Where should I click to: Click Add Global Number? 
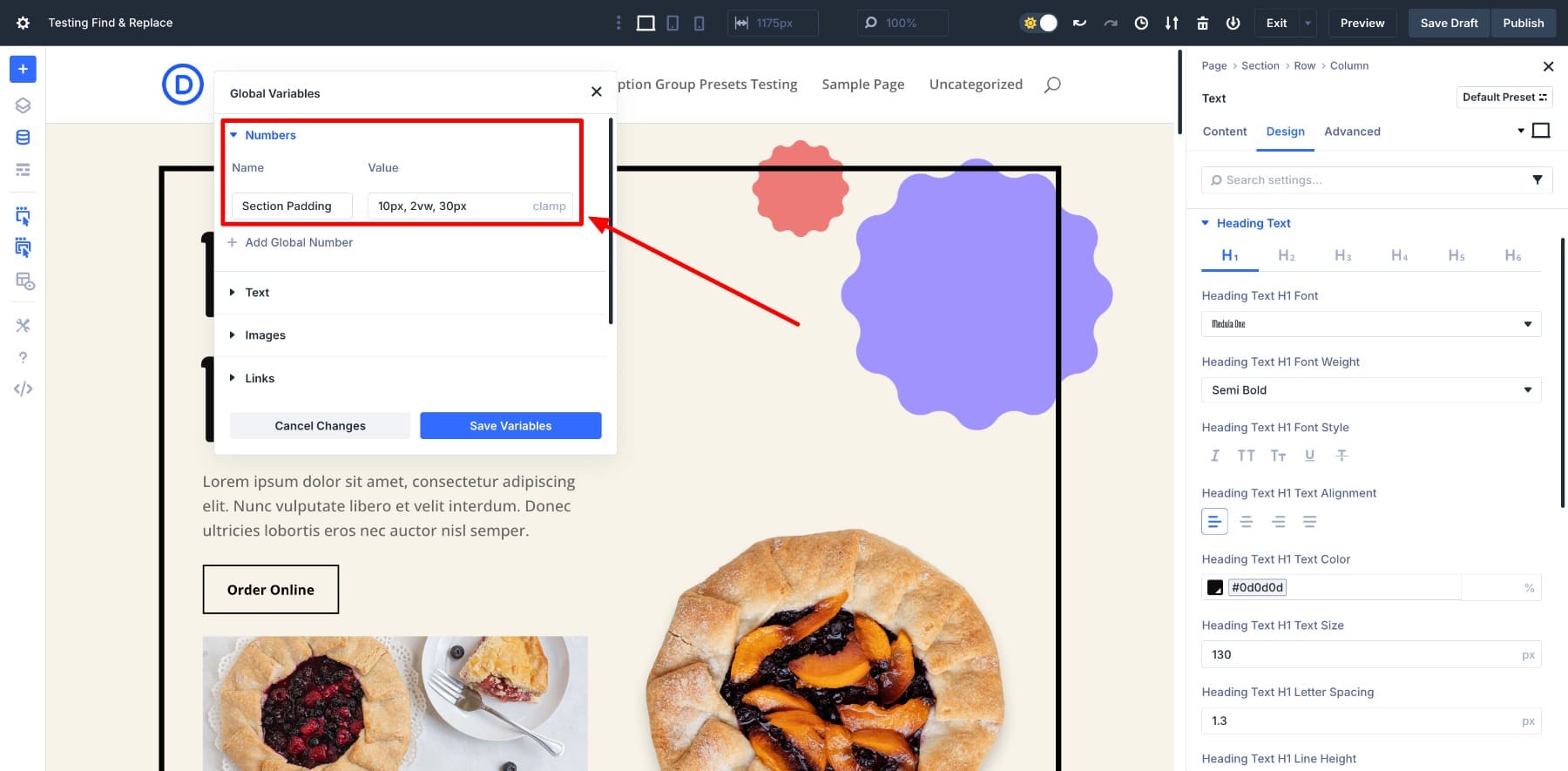click(x=290, y=242)
